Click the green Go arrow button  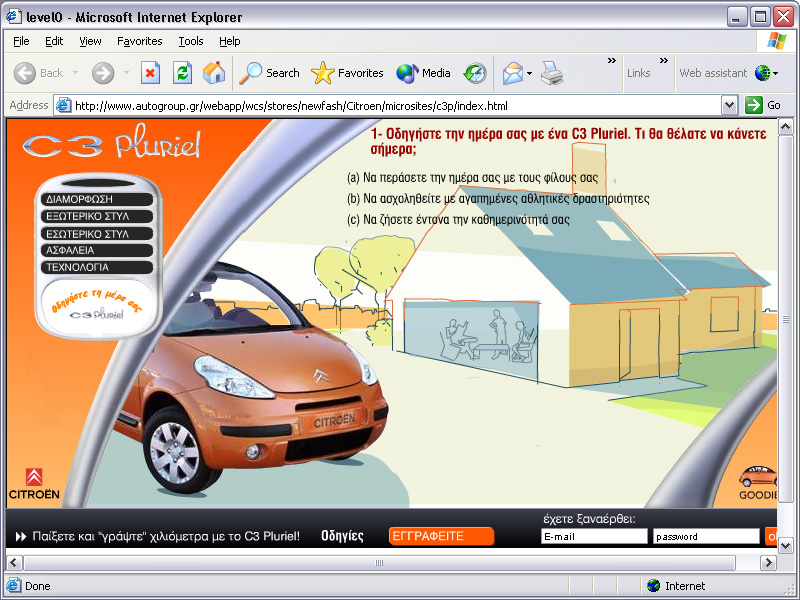click(754, 105)
